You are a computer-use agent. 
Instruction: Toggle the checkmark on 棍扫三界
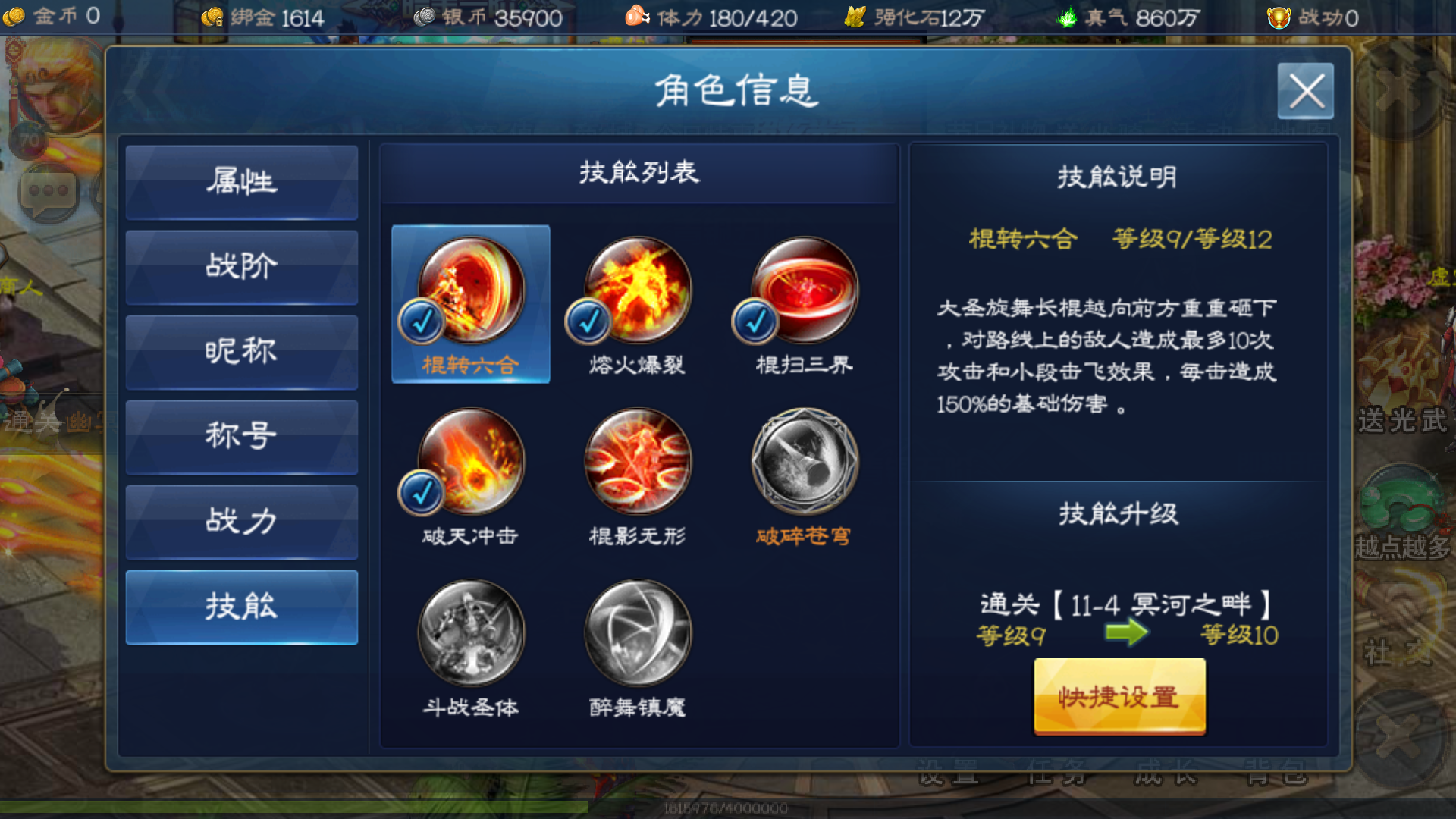(755, 322)
